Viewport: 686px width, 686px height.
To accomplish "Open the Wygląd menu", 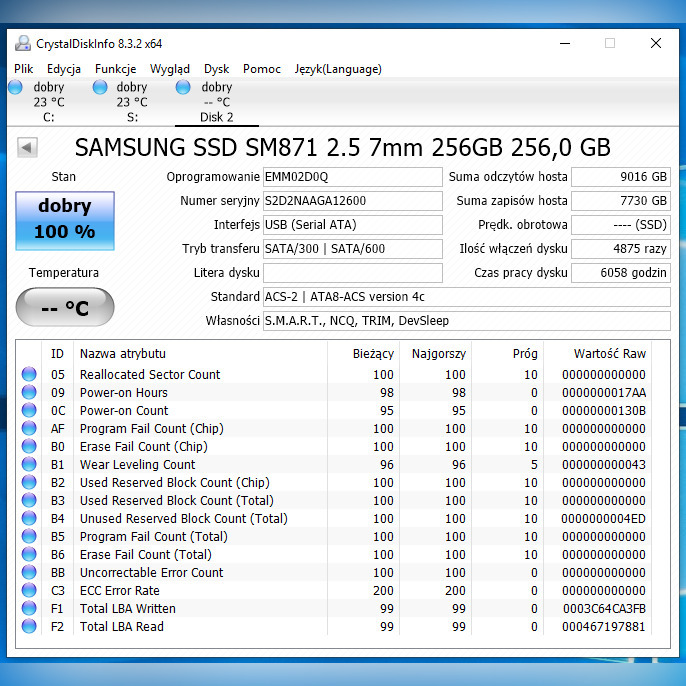I will coord(170,69).
